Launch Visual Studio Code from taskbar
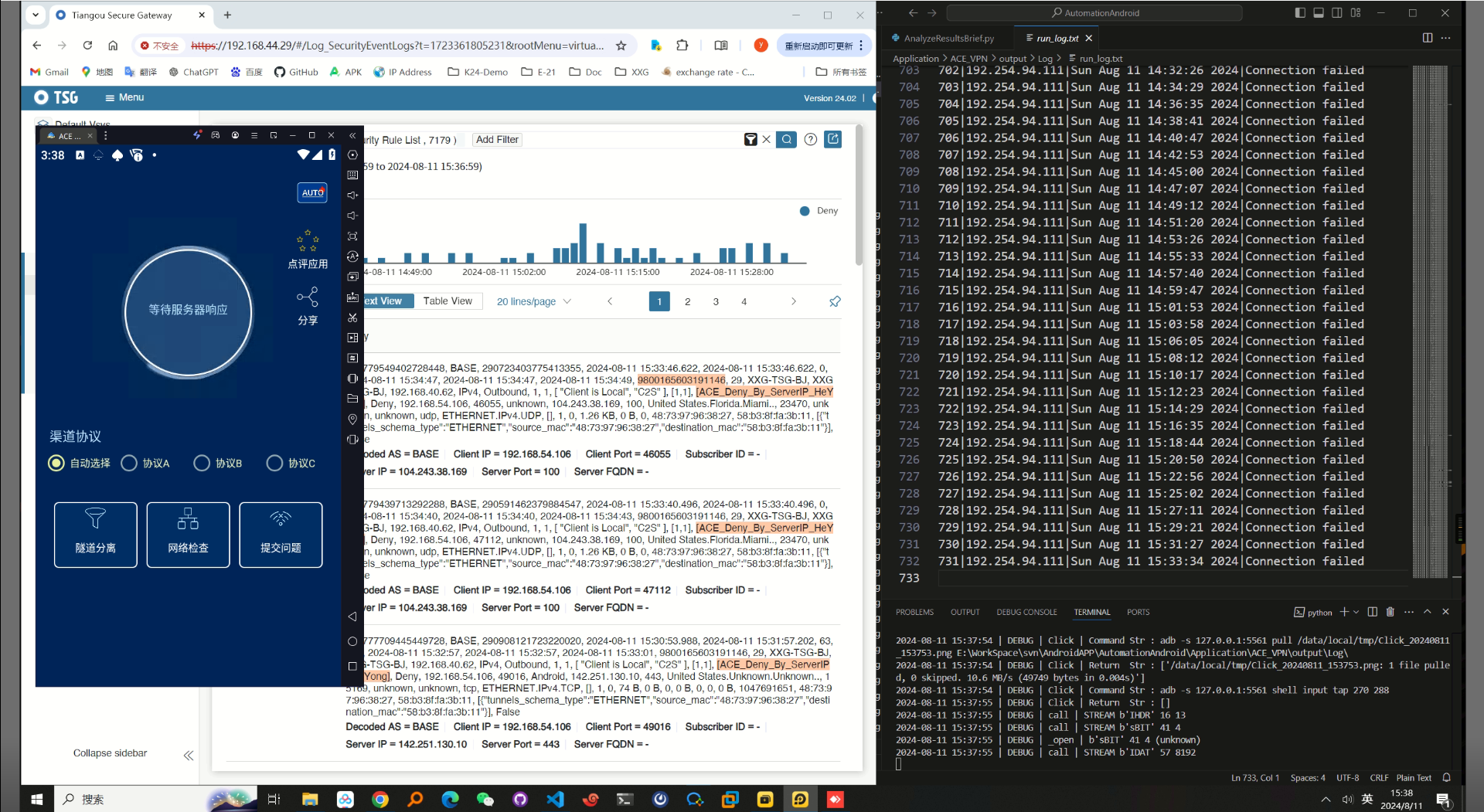The width and height of the screenshot is (1484, 812). click(x=555, y=799)
